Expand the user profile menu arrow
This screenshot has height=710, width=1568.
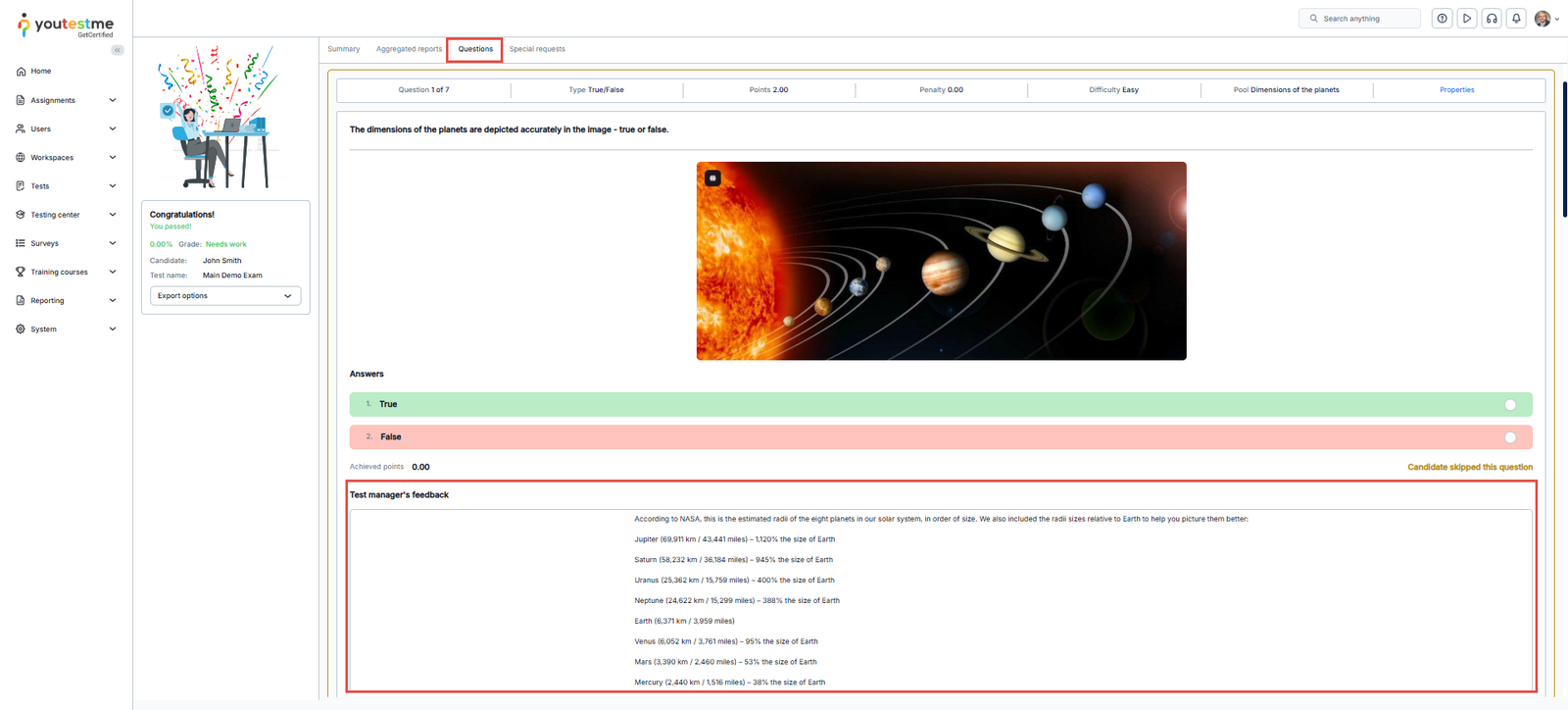(x=1557, y=20)
